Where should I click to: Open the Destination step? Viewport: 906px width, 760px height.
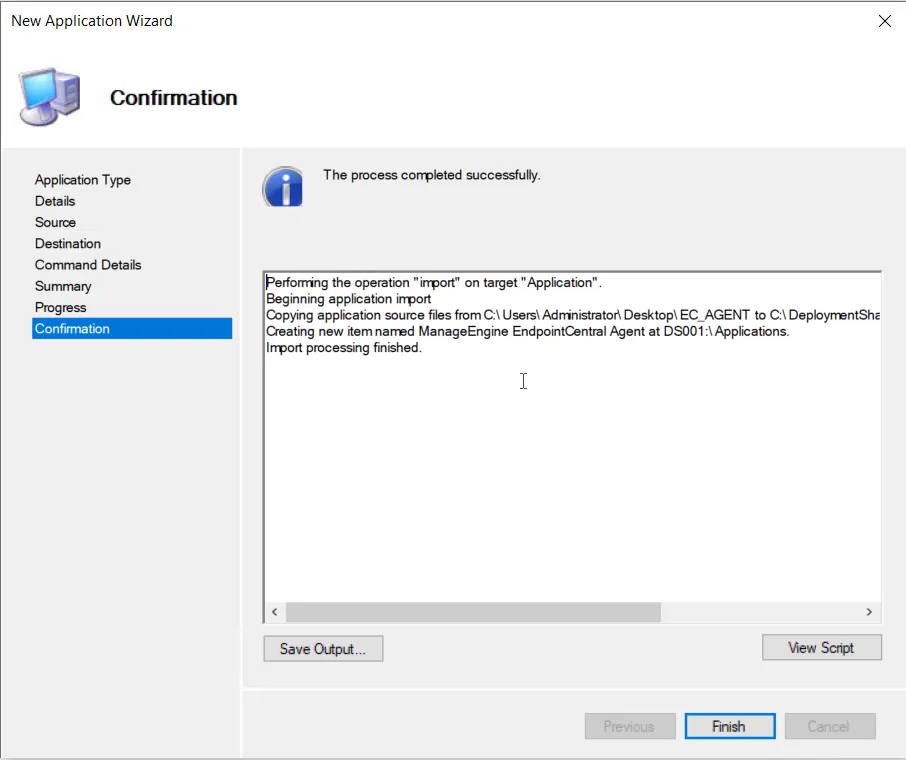click(x=68, y=243)
